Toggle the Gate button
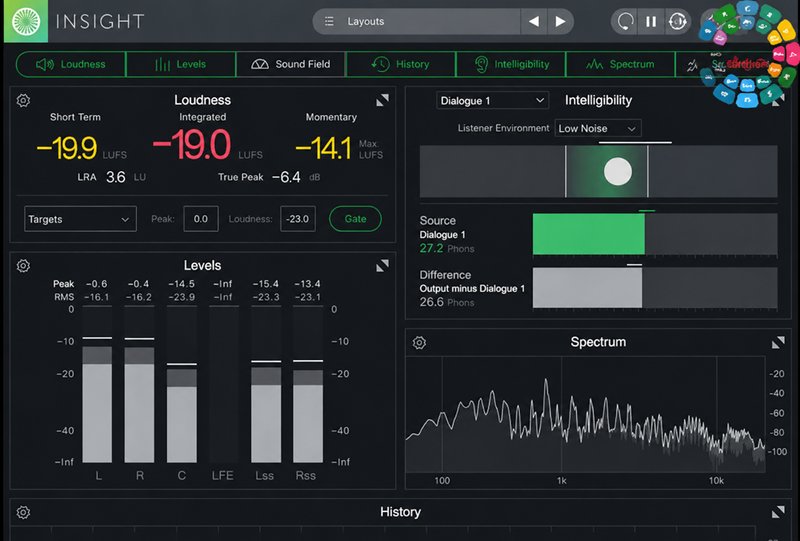The width and height of the screenshot is (800, 541). tap(355, 219)
